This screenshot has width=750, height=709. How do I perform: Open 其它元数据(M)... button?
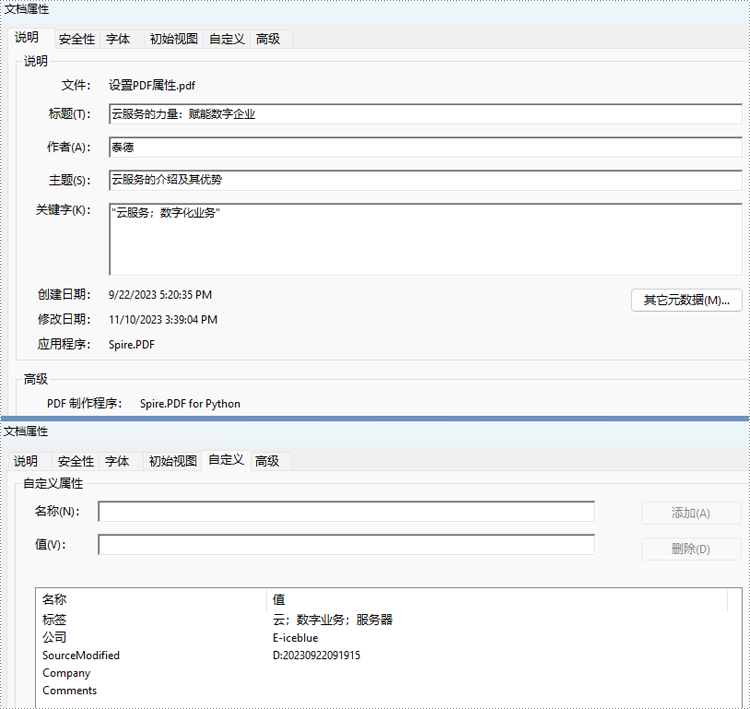click(x=686, y=300)
